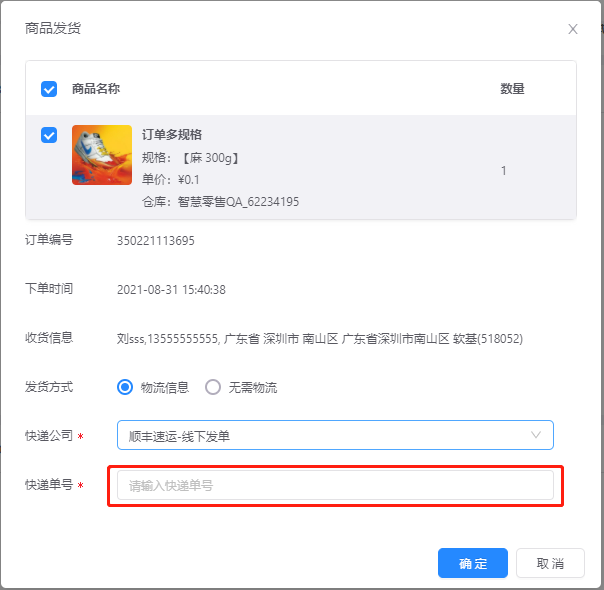This screenshot has height=590, width=604.
Task: Click the 收货信息 recipient address text
Action: (320, 339)
